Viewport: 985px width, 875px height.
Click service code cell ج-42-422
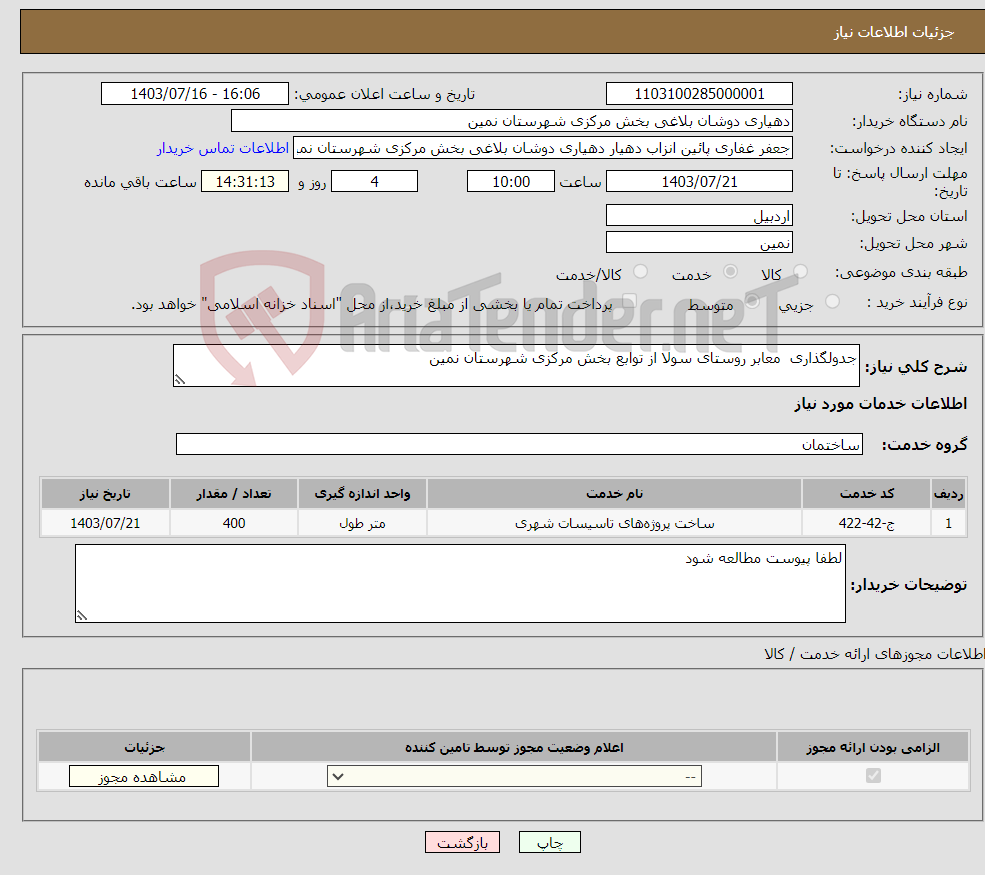tap(866, 523)
